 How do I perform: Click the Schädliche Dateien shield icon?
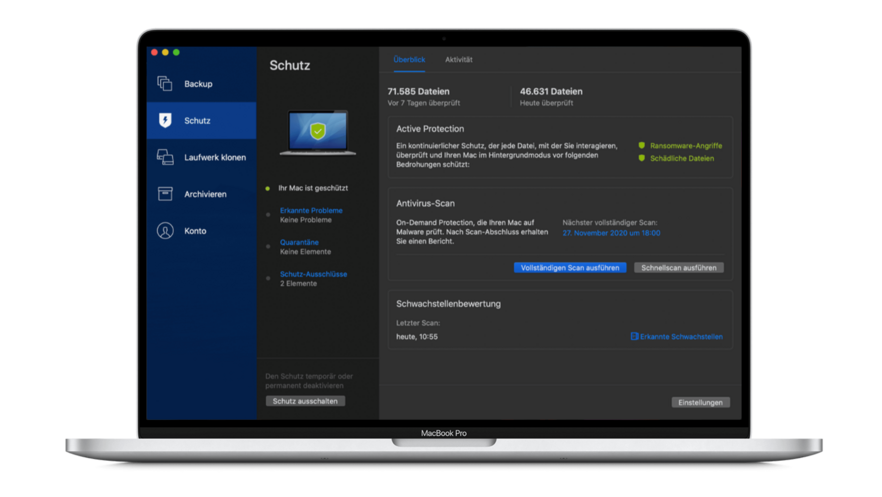point(642,158)
